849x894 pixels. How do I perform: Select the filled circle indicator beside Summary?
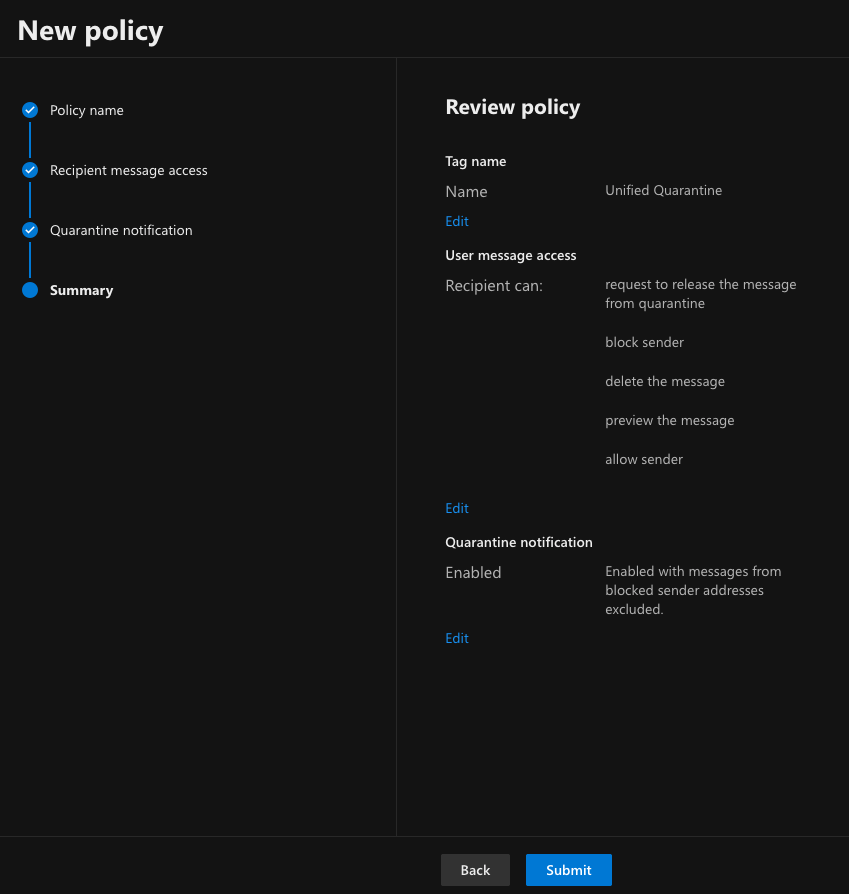click(30, 290)
